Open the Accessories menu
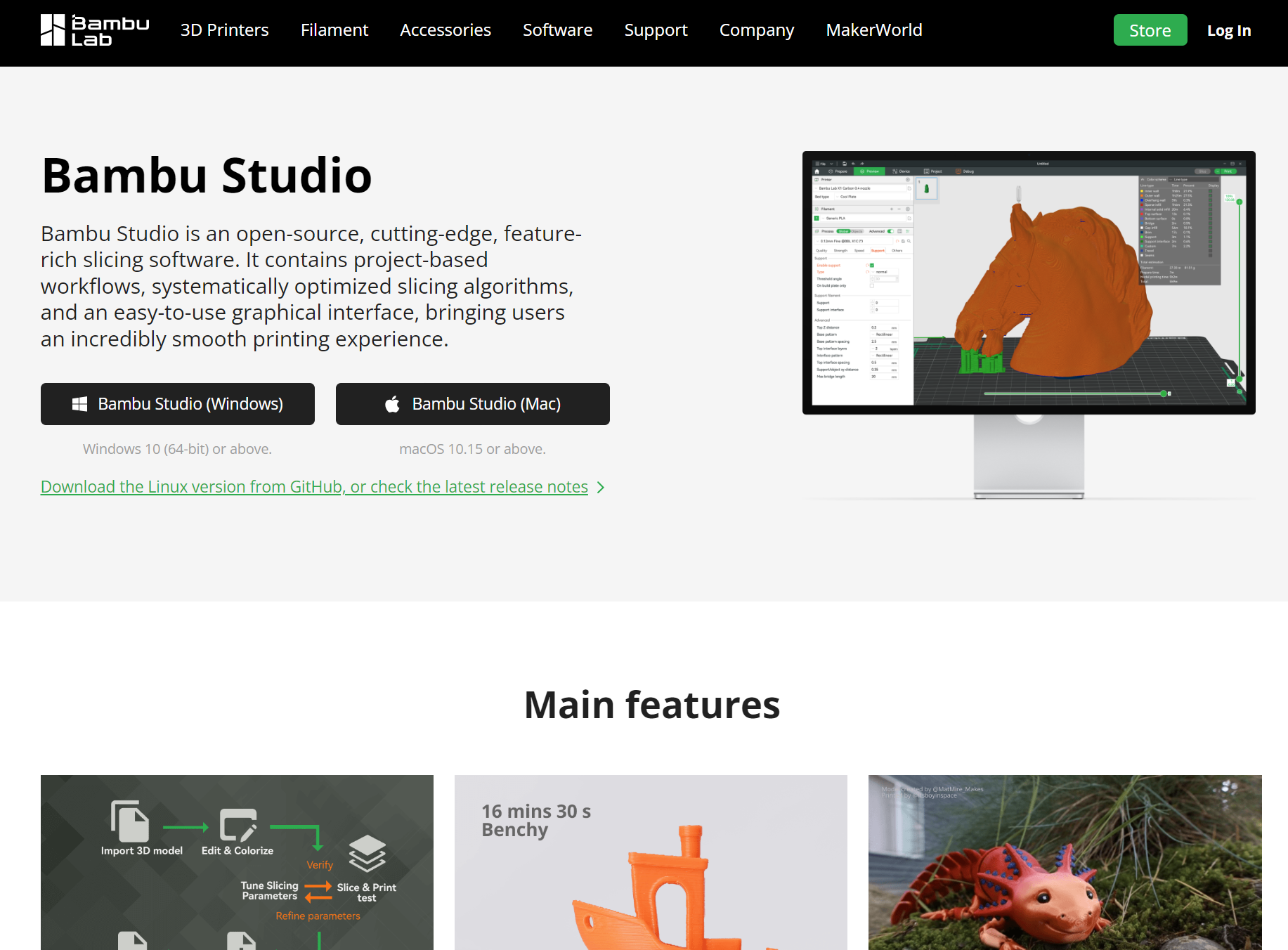 [x=445, y=30]
